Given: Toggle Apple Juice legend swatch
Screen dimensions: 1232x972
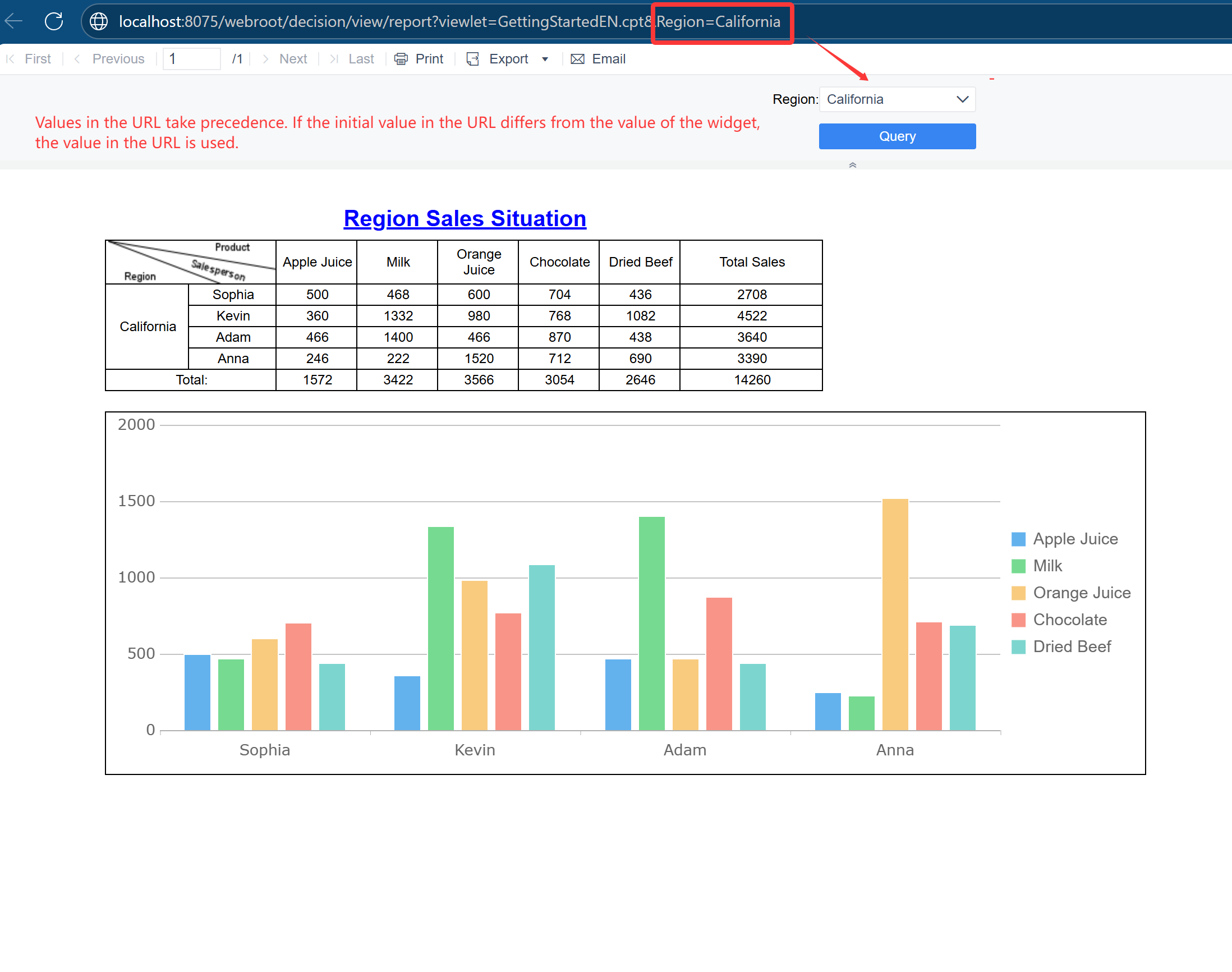Looking at the screenshot, I should [1018, 539].
